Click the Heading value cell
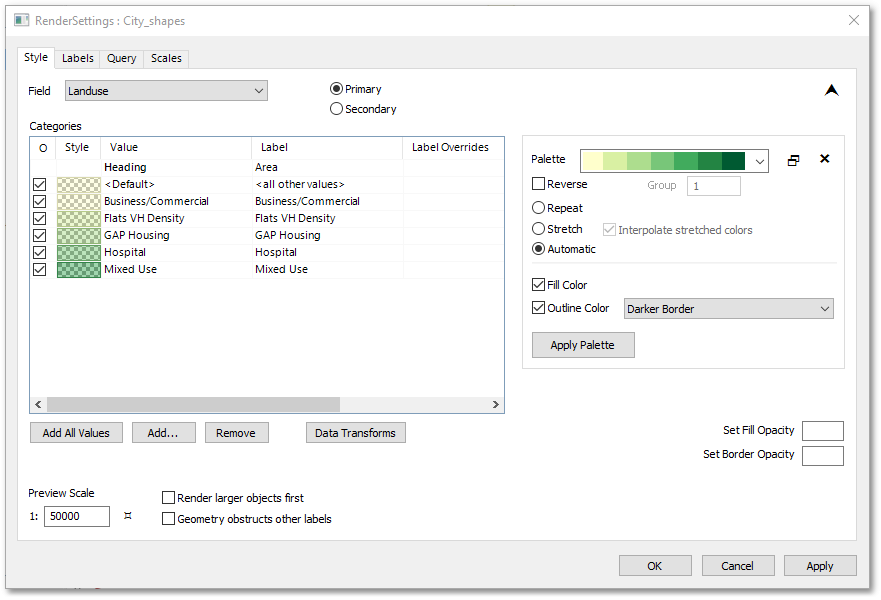The image size is (881, 600). click(176, 167)
